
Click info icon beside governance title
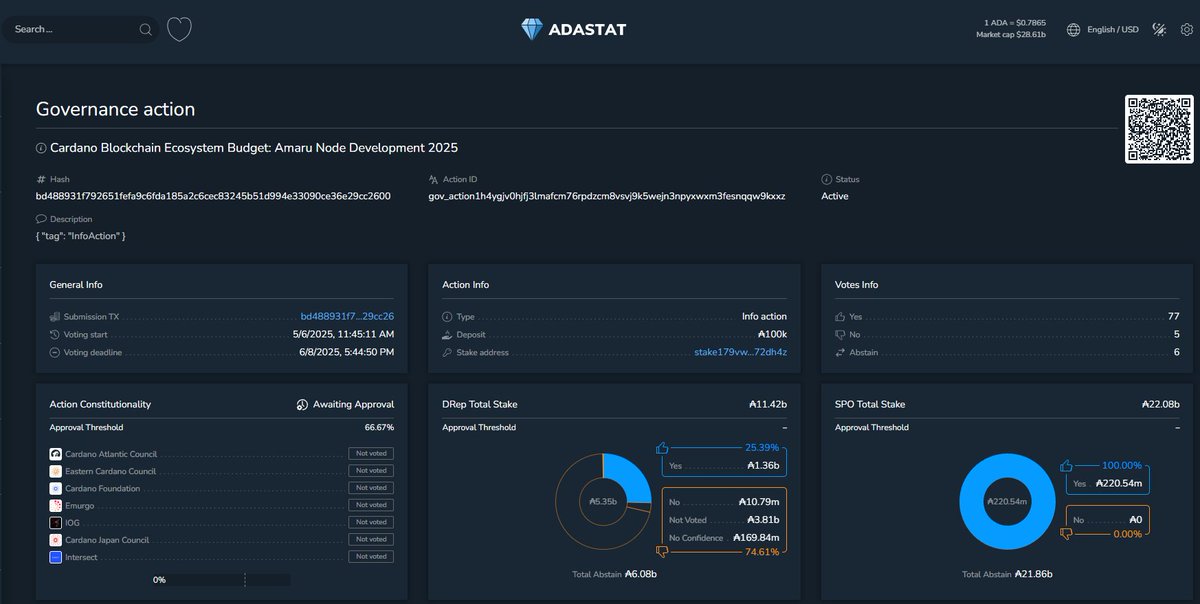coord(41,148)
